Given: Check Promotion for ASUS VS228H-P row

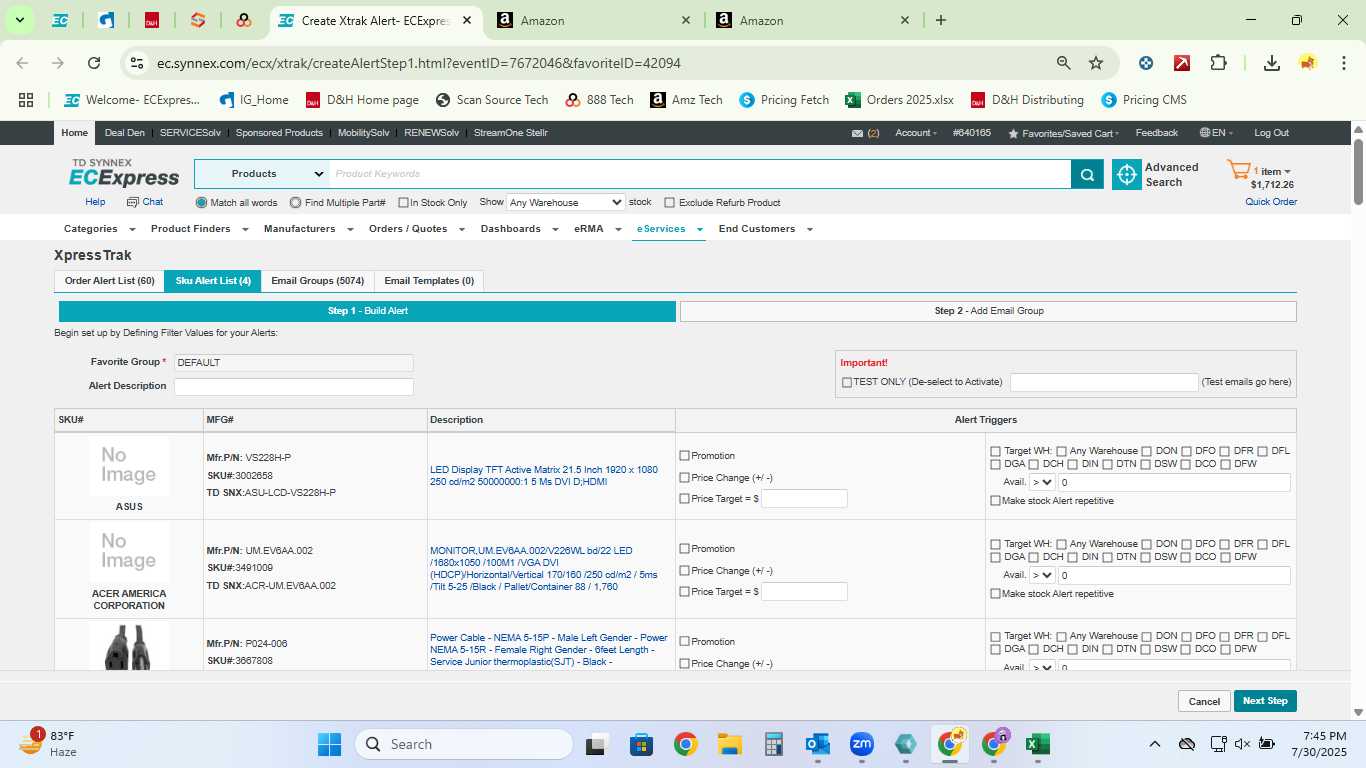Looking at the screenshot, I should click(x=685, y=456).
